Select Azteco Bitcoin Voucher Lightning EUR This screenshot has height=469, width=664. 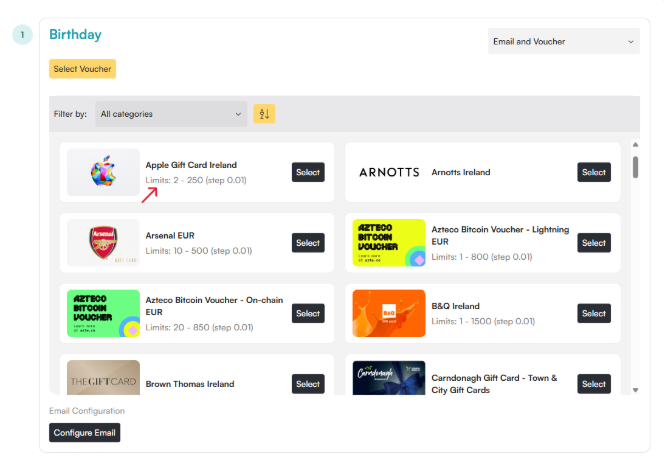click(x=594, y=243)
